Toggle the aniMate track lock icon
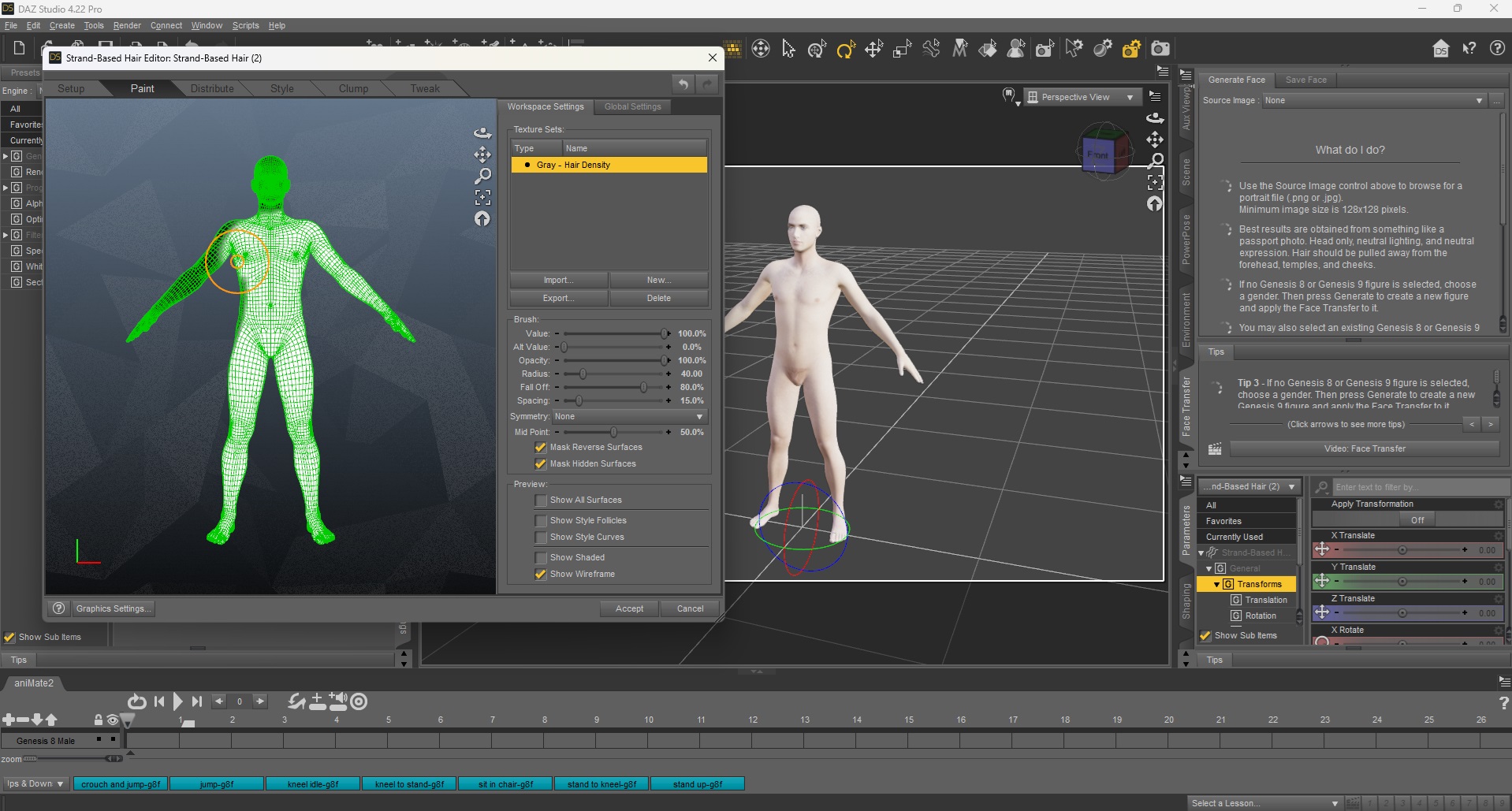 [x=98, y=720]
